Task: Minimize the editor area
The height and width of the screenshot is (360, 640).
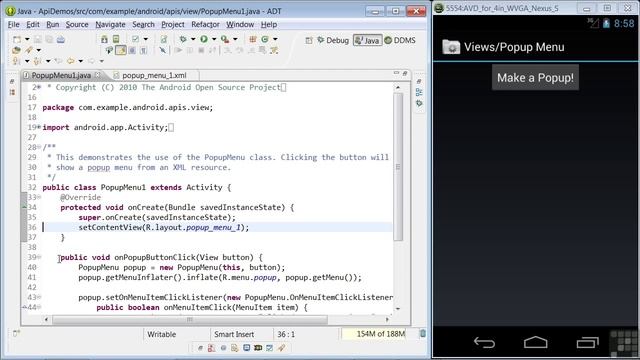Action: [396, 73]
